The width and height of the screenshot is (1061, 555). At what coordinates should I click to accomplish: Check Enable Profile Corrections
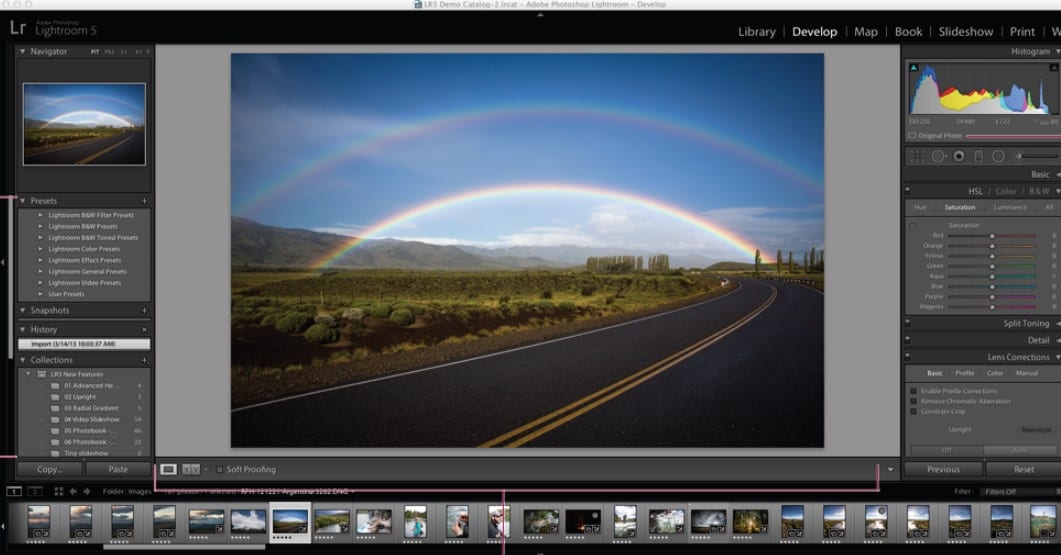pos(913,391)
